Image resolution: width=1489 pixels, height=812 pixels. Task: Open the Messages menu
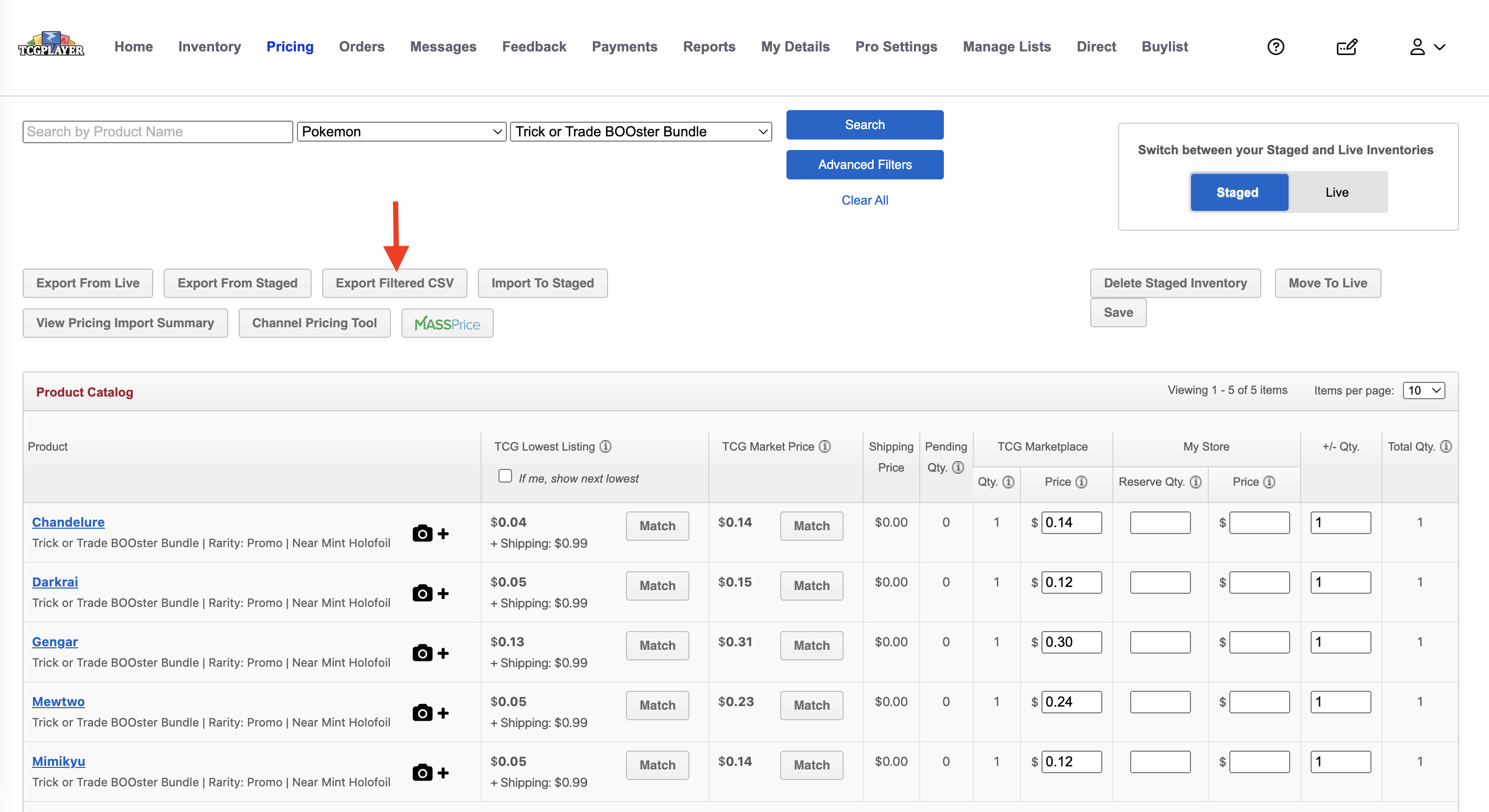pyautogui.click(x=443, y=47)
